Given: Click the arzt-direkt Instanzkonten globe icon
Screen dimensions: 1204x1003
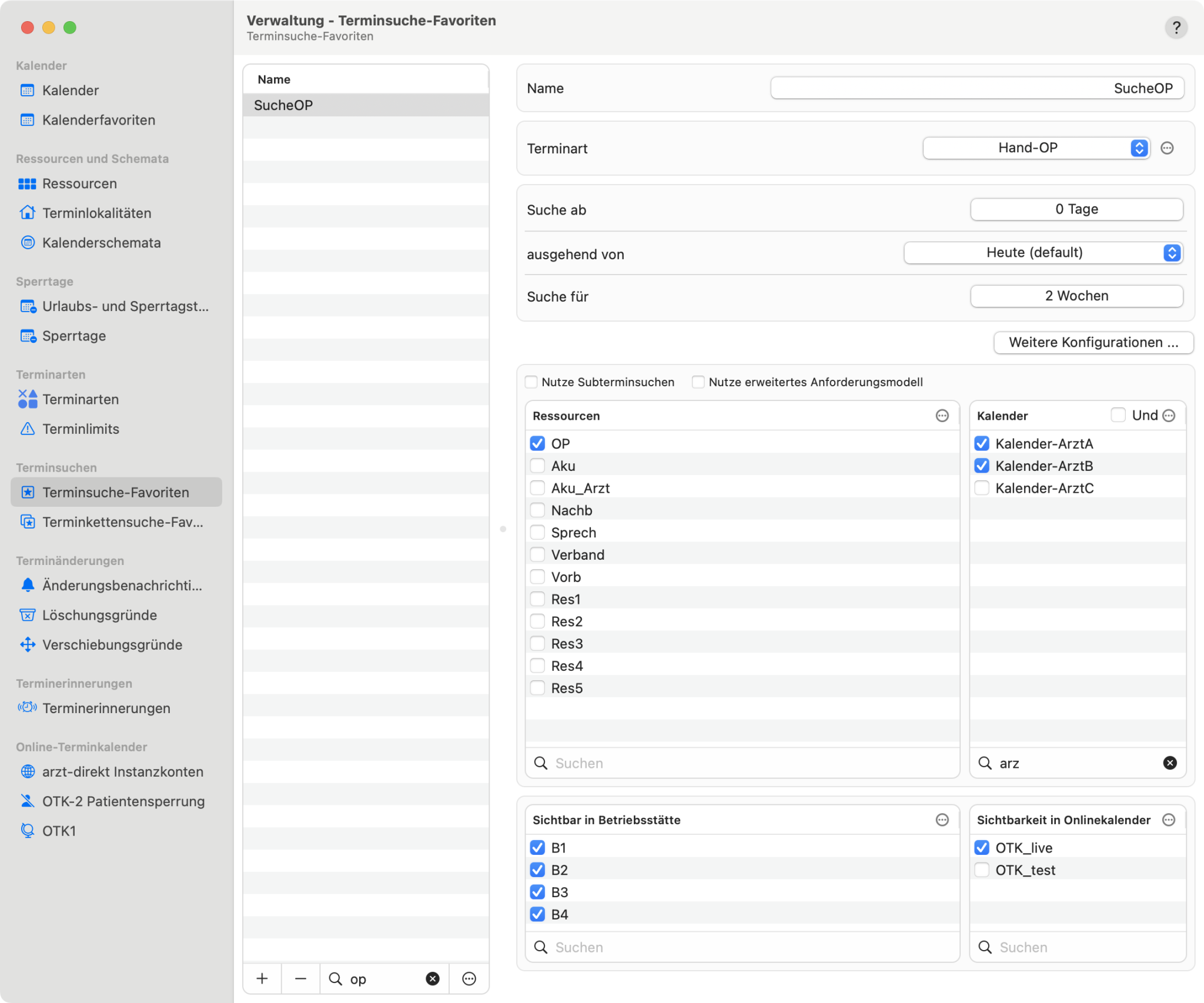Looking at the screenshot, I should point(27,771).
